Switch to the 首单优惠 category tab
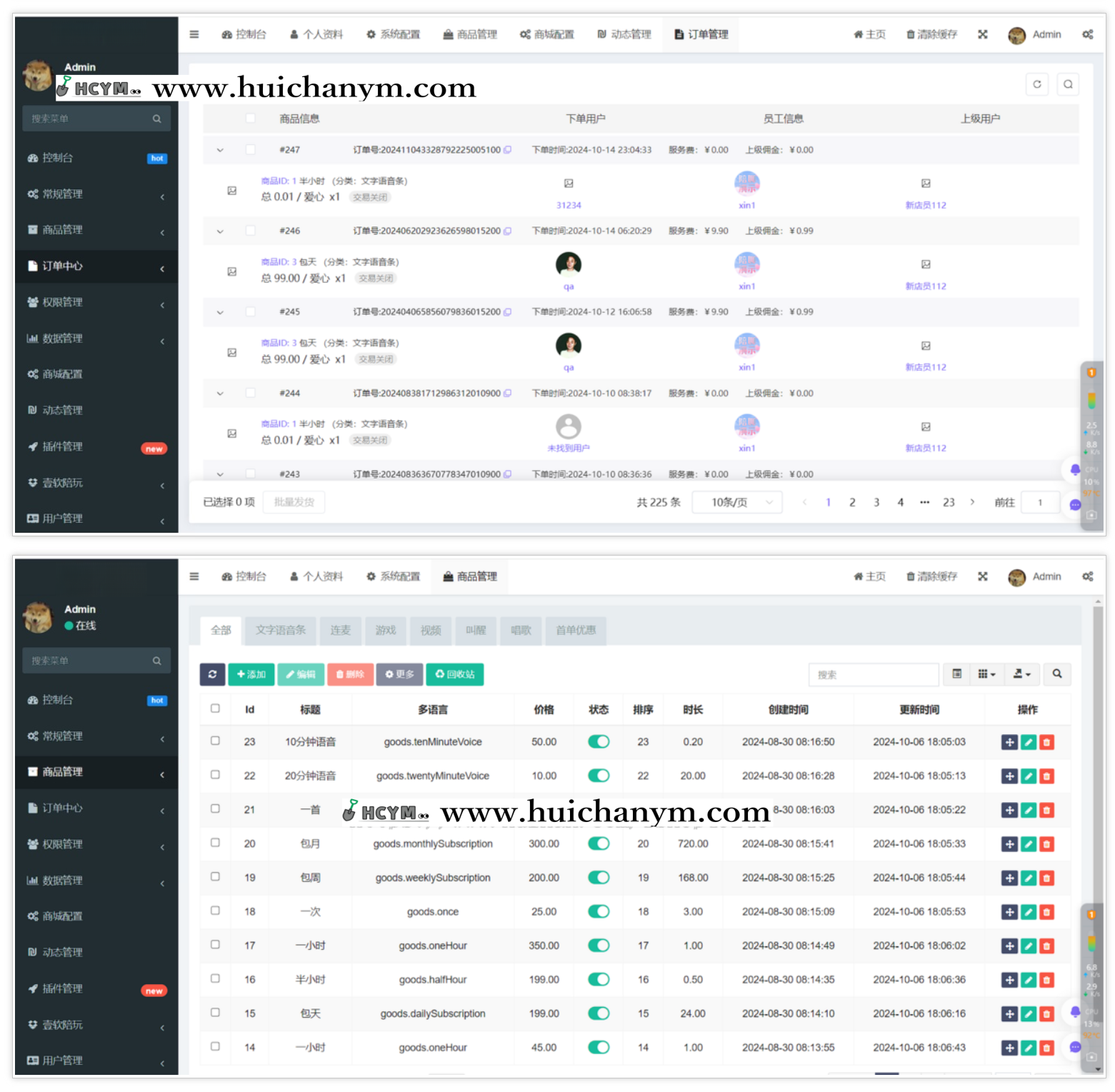Viewport: 1115px width, 1092px height. (x=576, y=631)
